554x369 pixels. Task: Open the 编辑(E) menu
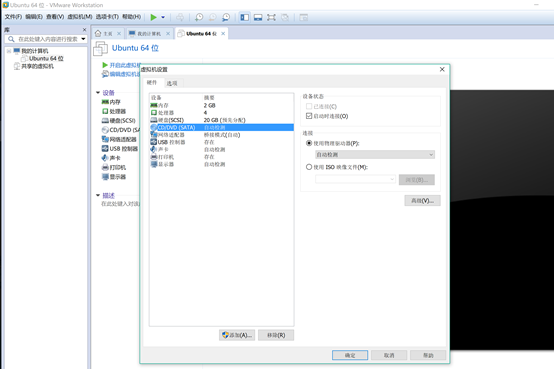pos(34,17)
